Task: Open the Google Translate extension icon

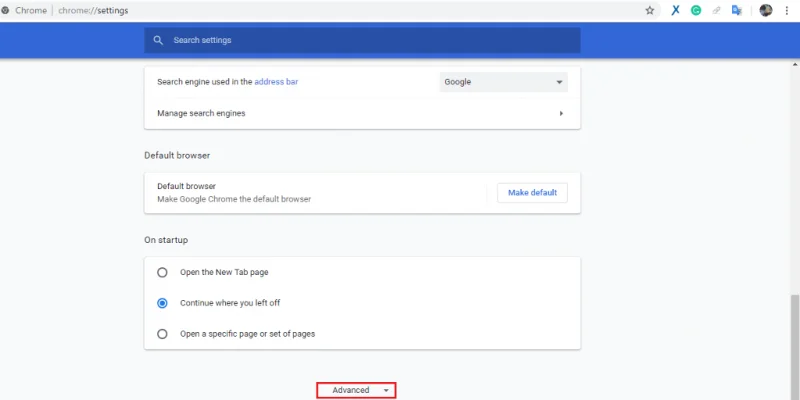Action: pos(736,11)
